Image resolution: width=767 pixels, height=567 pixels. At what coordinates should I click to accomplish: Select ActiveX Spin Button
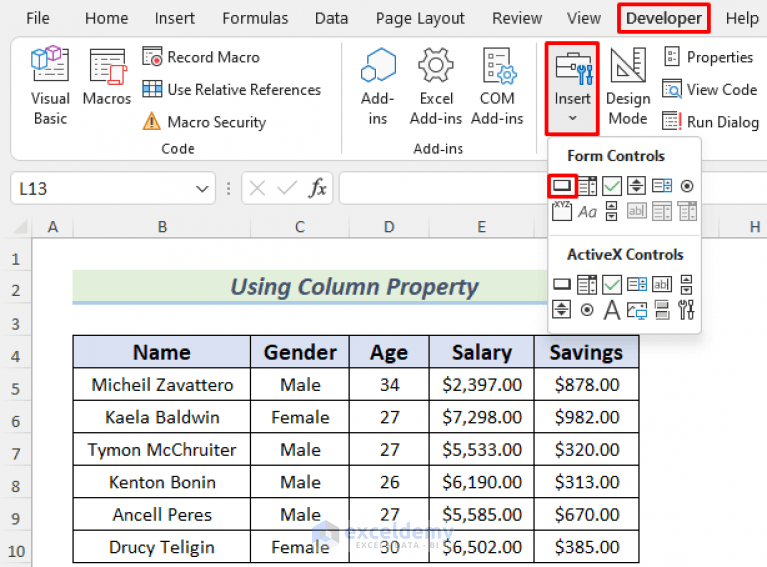[x=562, y=310]
